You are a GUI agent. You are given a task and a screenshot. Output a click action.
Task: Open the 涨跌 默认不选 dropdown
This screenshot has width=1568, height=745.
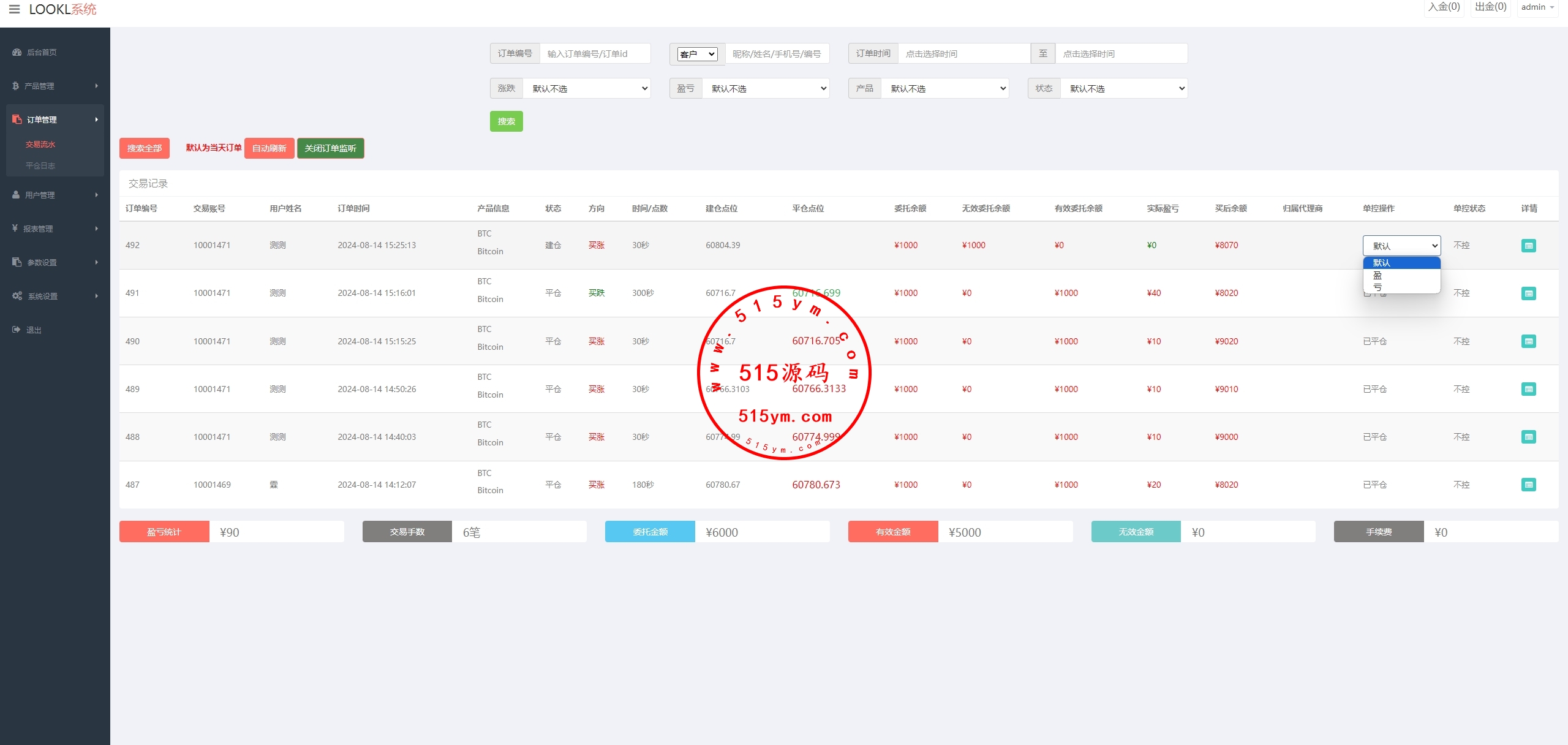click(586, 89)
